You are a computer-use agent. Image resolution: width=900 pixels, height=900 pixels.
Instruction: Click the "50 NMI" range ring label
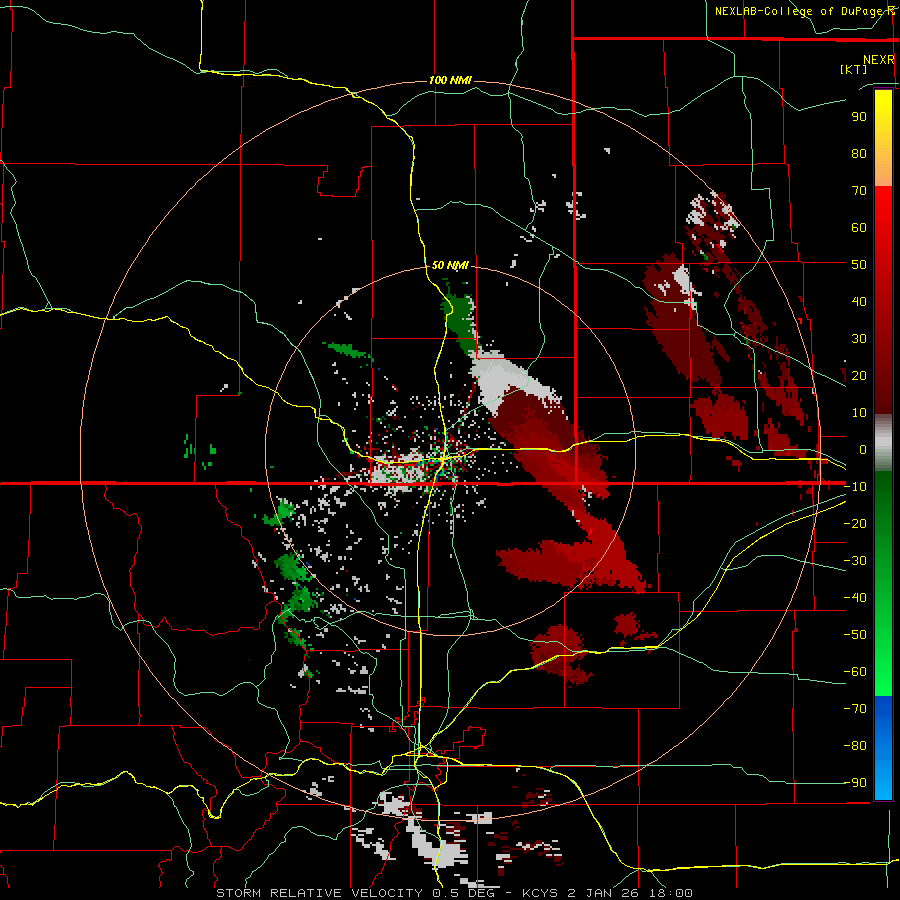[x=450, y=265]
